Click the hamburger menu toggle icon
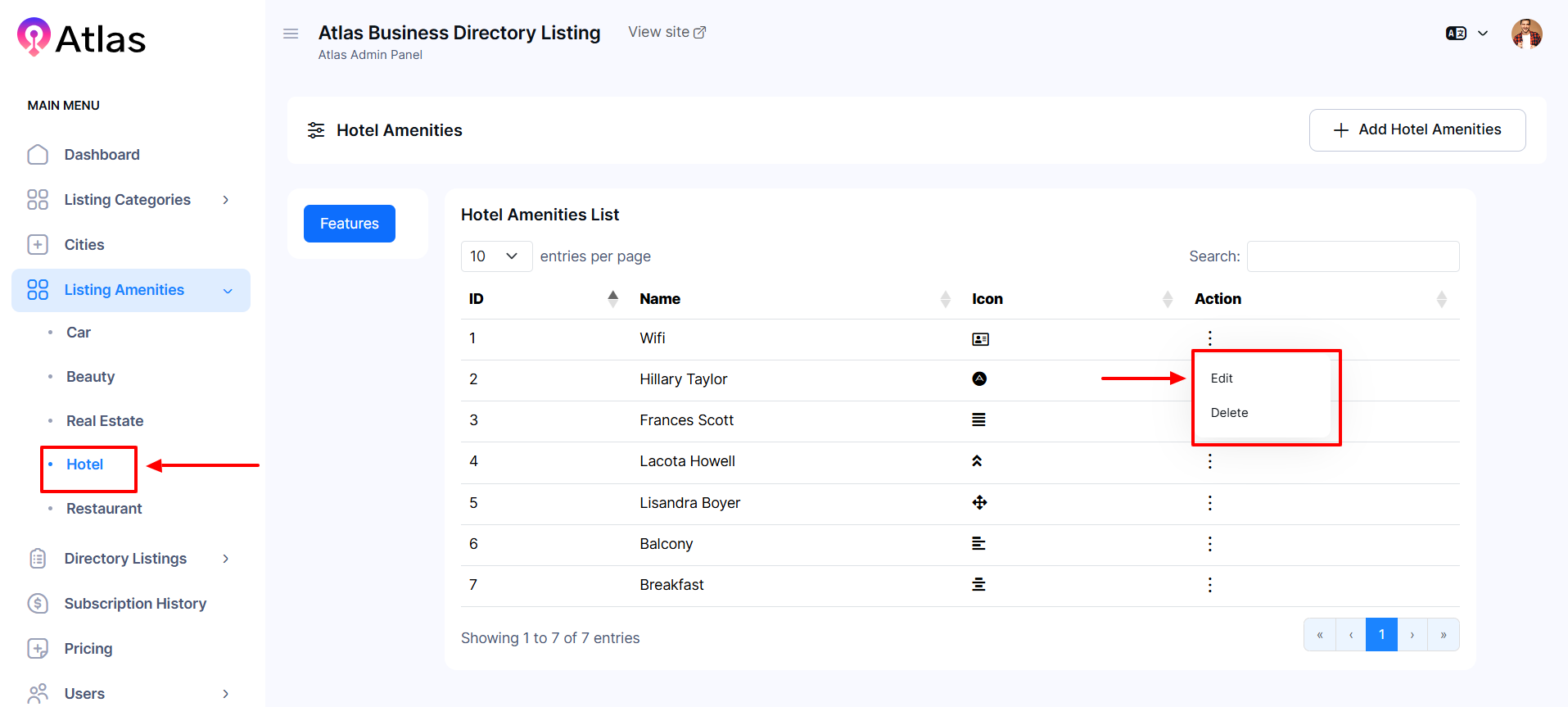 click(291, 34)
